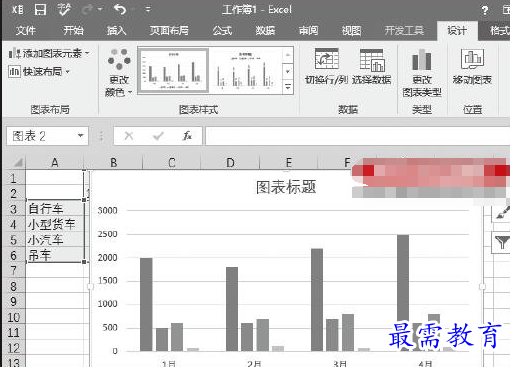Expand the full chart styles gallery
The height and width of the screenshot is (367, 510).
click(288, 87)
